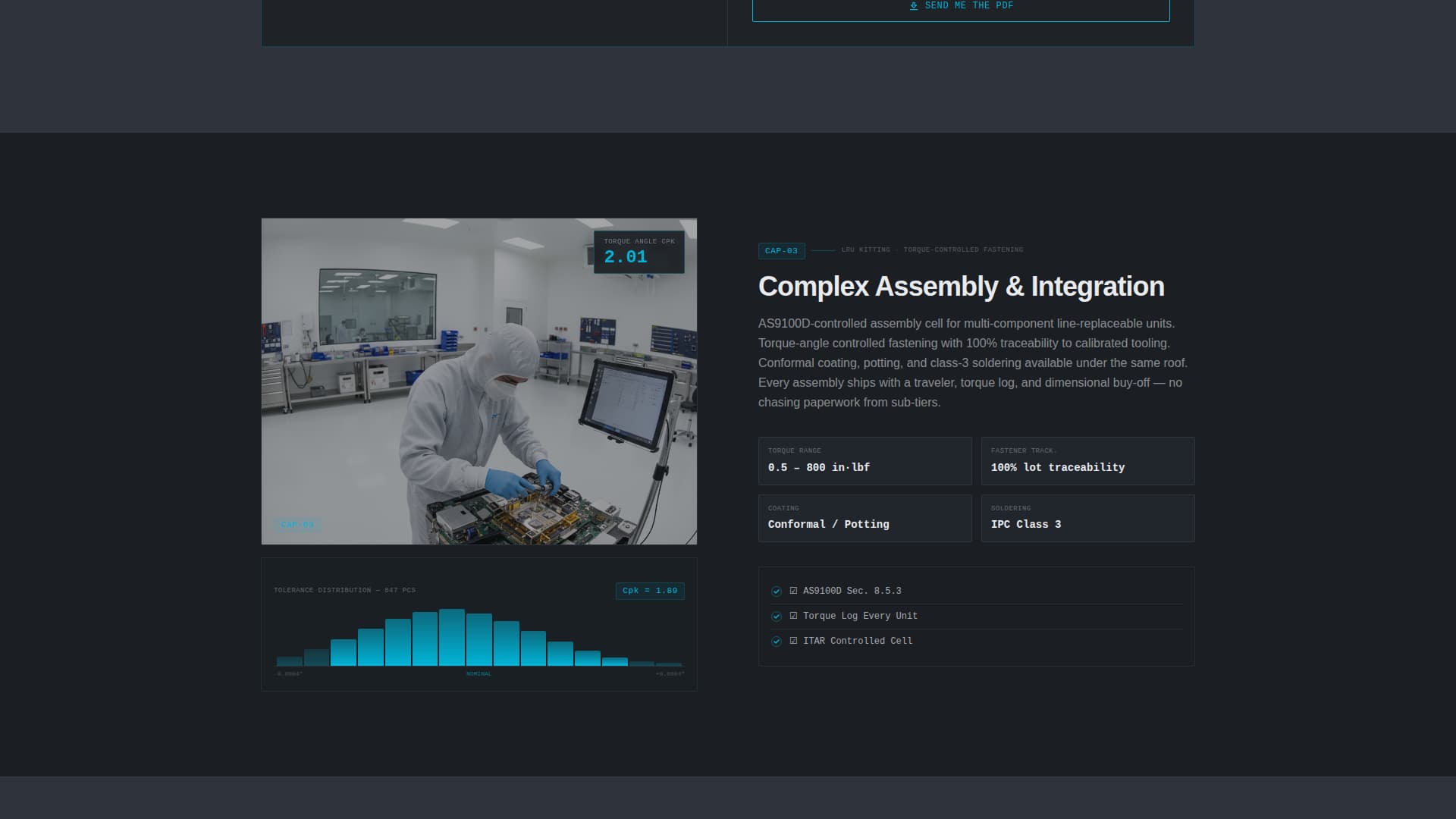Click the circled check icon beside Torque Log Every Unit
This screenshot has width=1456, height=819.
(777, 617)
